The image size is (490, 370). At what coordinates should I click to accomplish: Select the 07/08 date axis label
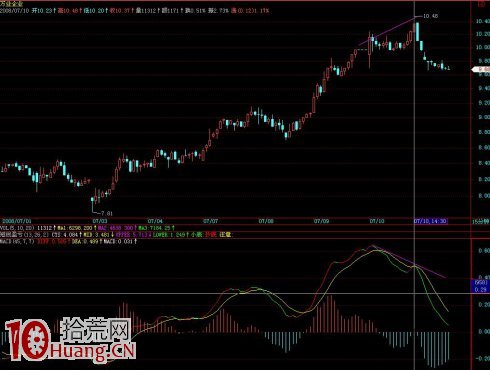[266, 221]
